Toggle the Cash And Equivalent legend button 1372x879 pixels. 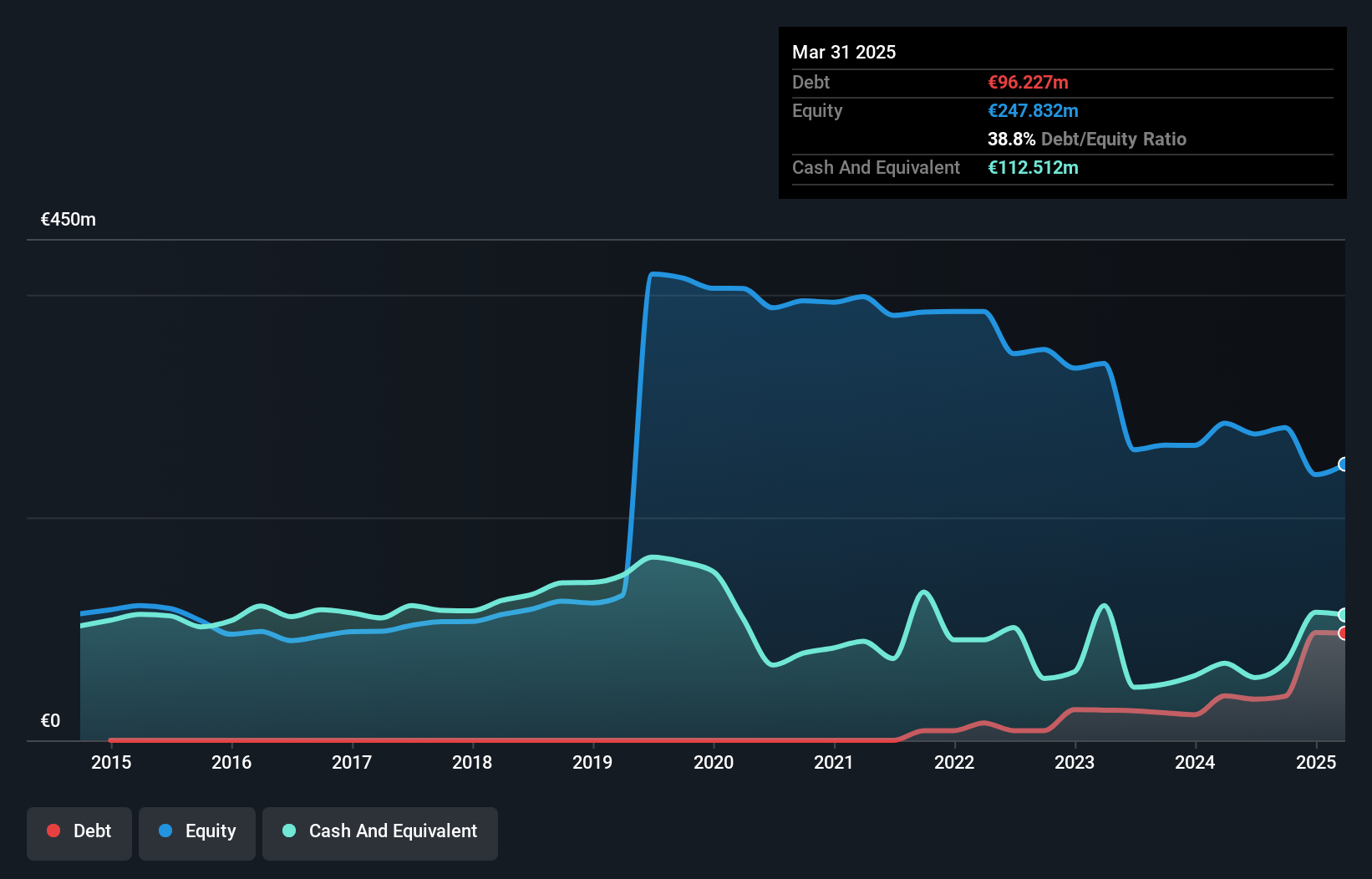click(380, 833)
